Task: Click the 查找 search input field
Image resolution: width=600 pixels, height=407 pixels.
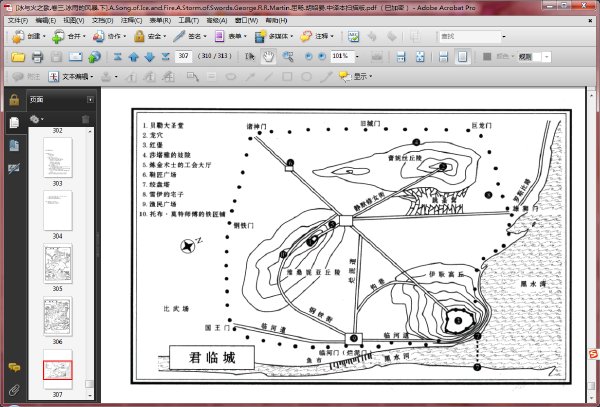Action: [x=470, y=36]
